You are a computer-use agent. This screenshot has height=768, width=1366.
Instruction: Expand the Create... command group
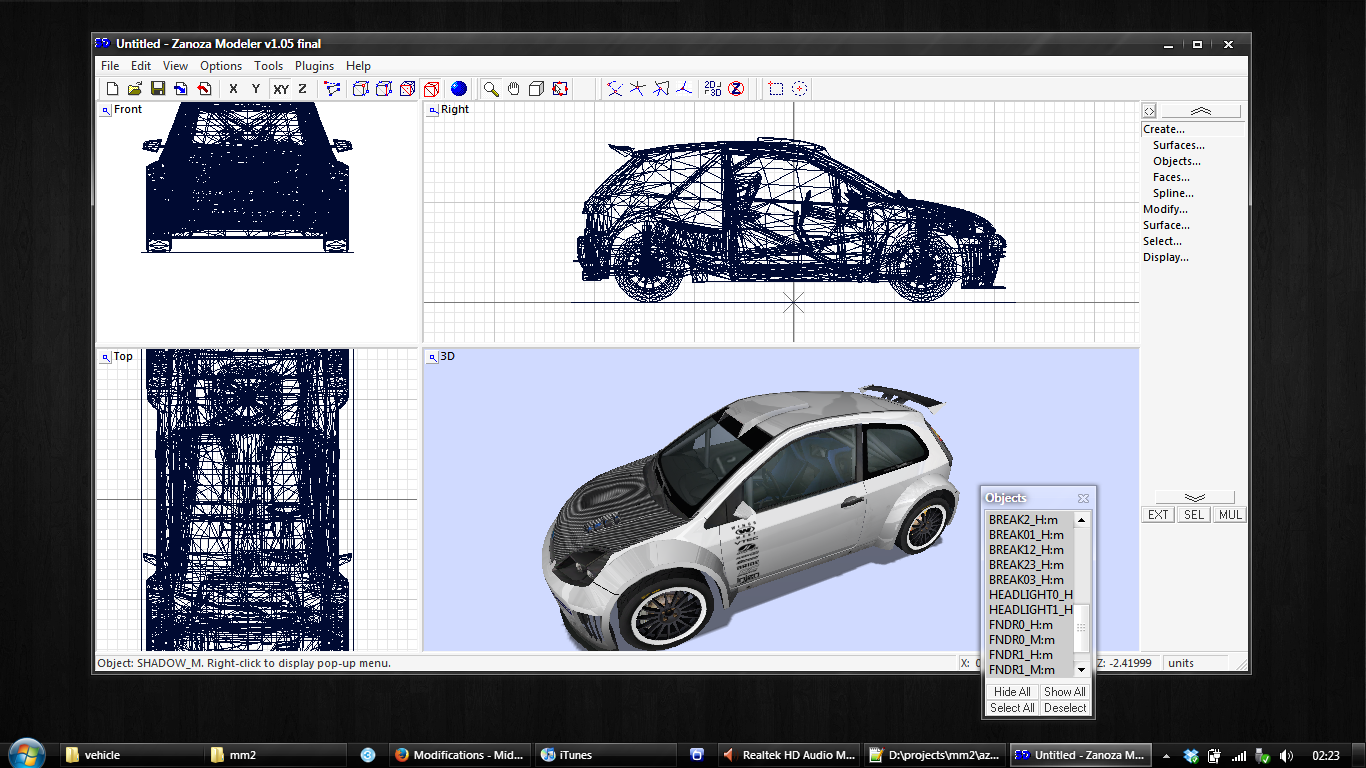click(x=1164, y=129)
